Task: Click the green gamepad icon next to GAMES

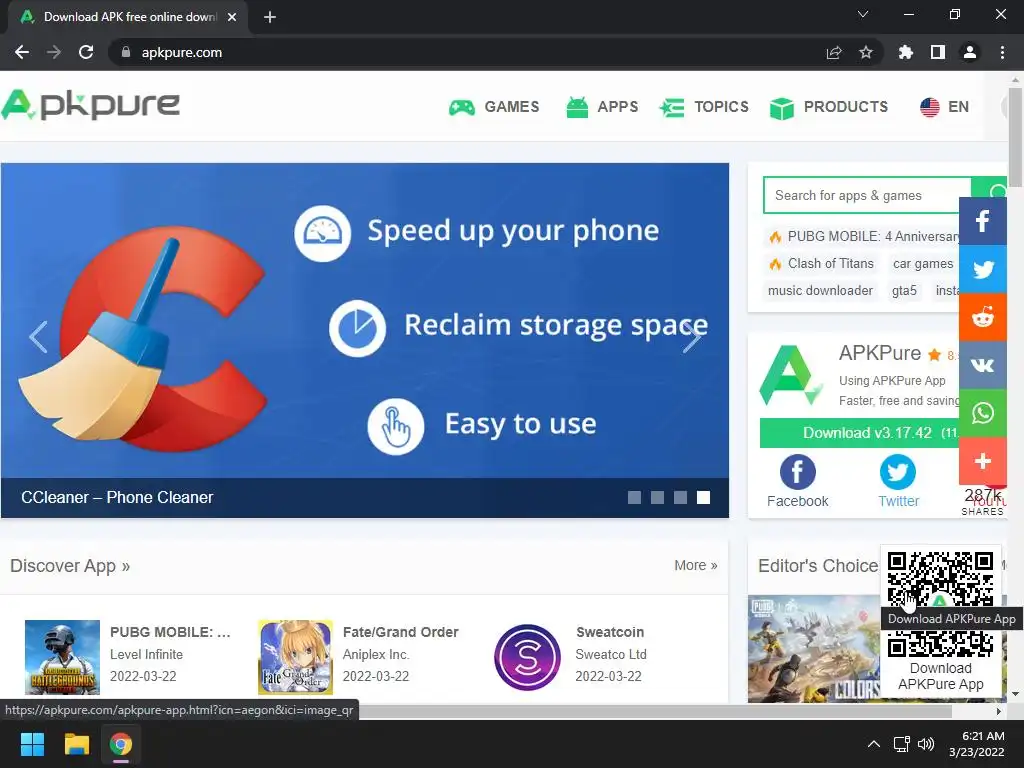Action: pyautogui.click(x=462, y=107)
